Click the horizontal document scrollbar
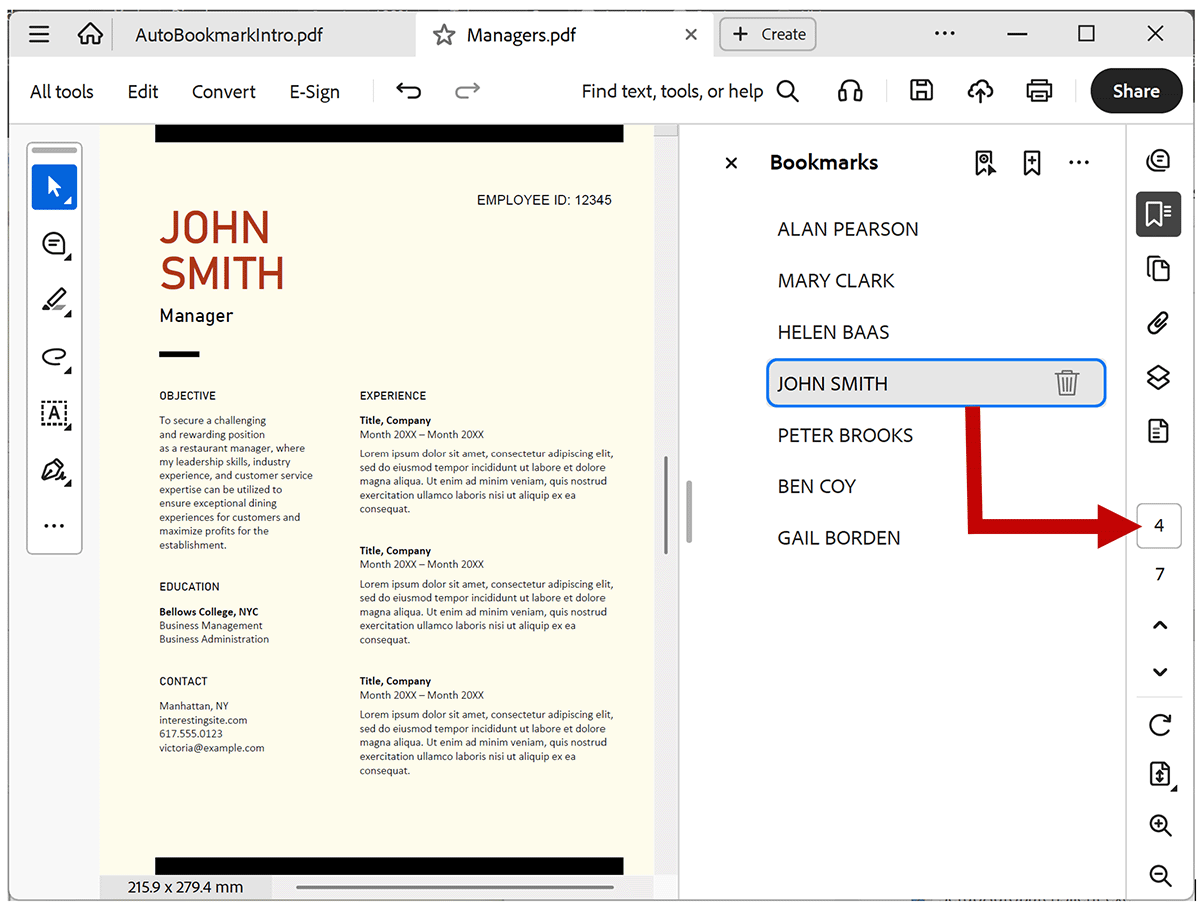This screenshot has width=1200, height=909. coord(455,887)
